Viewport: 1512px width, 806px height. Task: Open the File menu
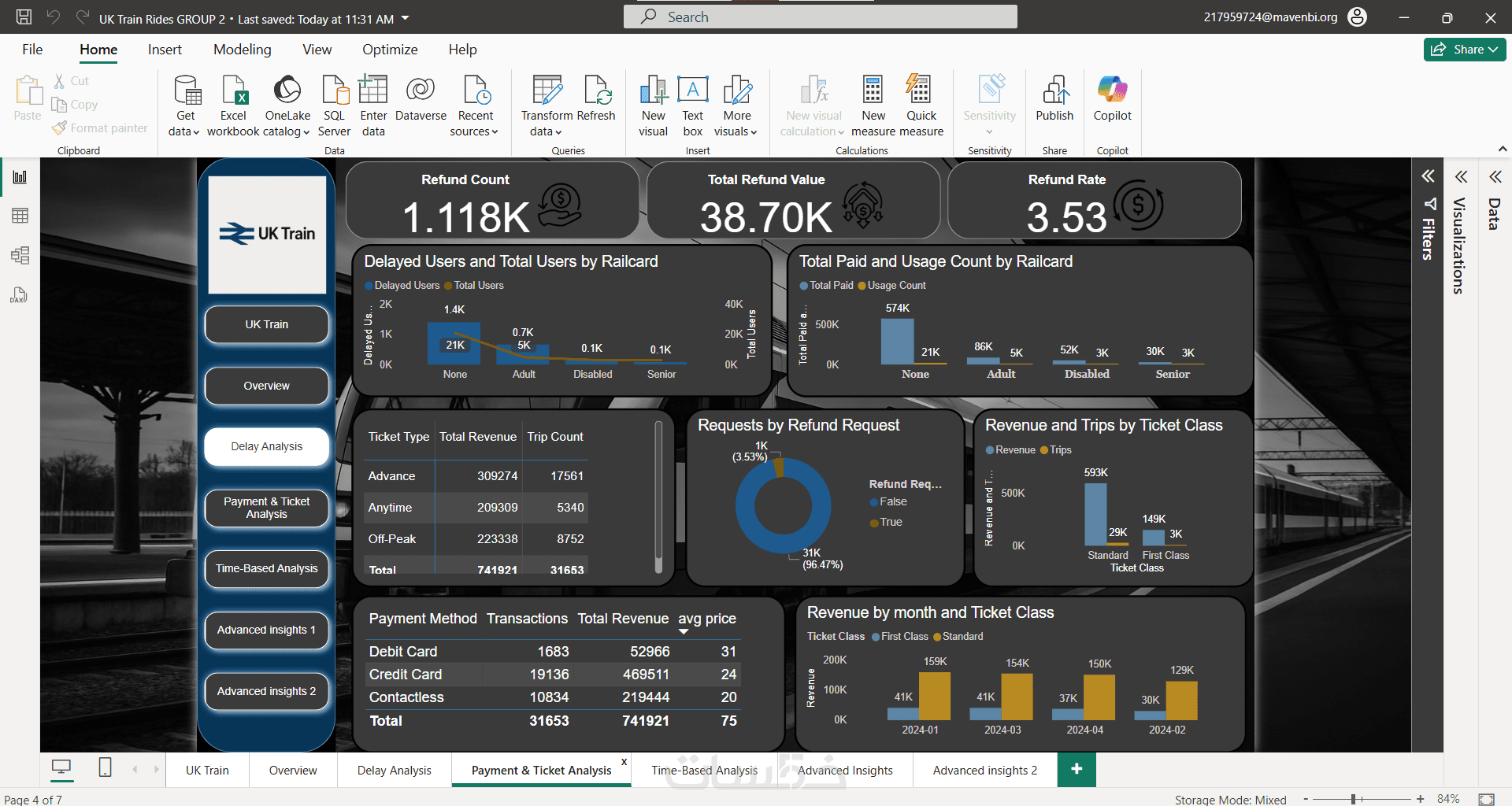point(32,50)
